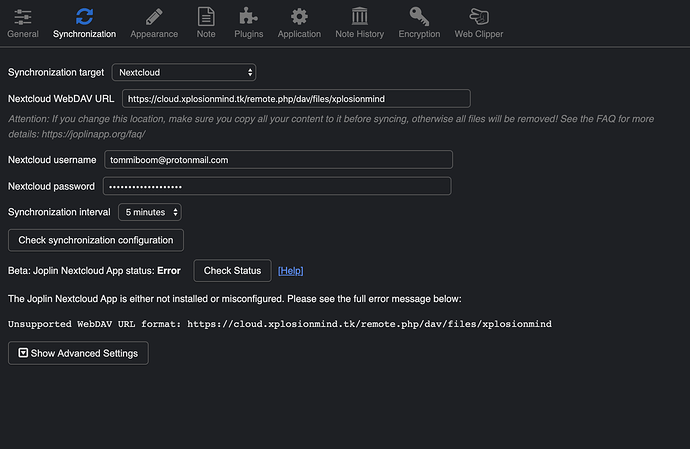This screenshot has height=449, width=690.
Task: Click the Nextcloud password label
Action: click(51, 186)
